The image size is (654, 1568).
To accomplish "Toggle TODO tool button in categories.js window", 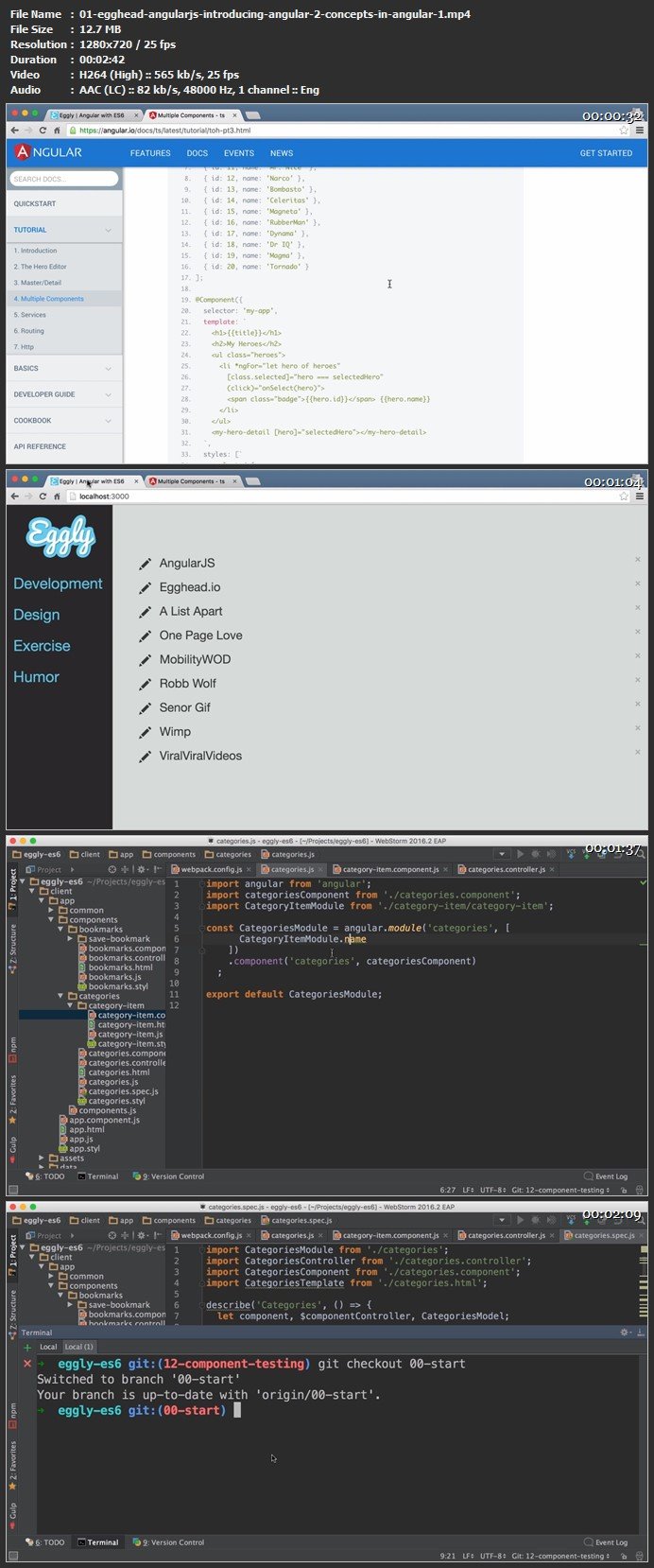I will pos(45,1176).
